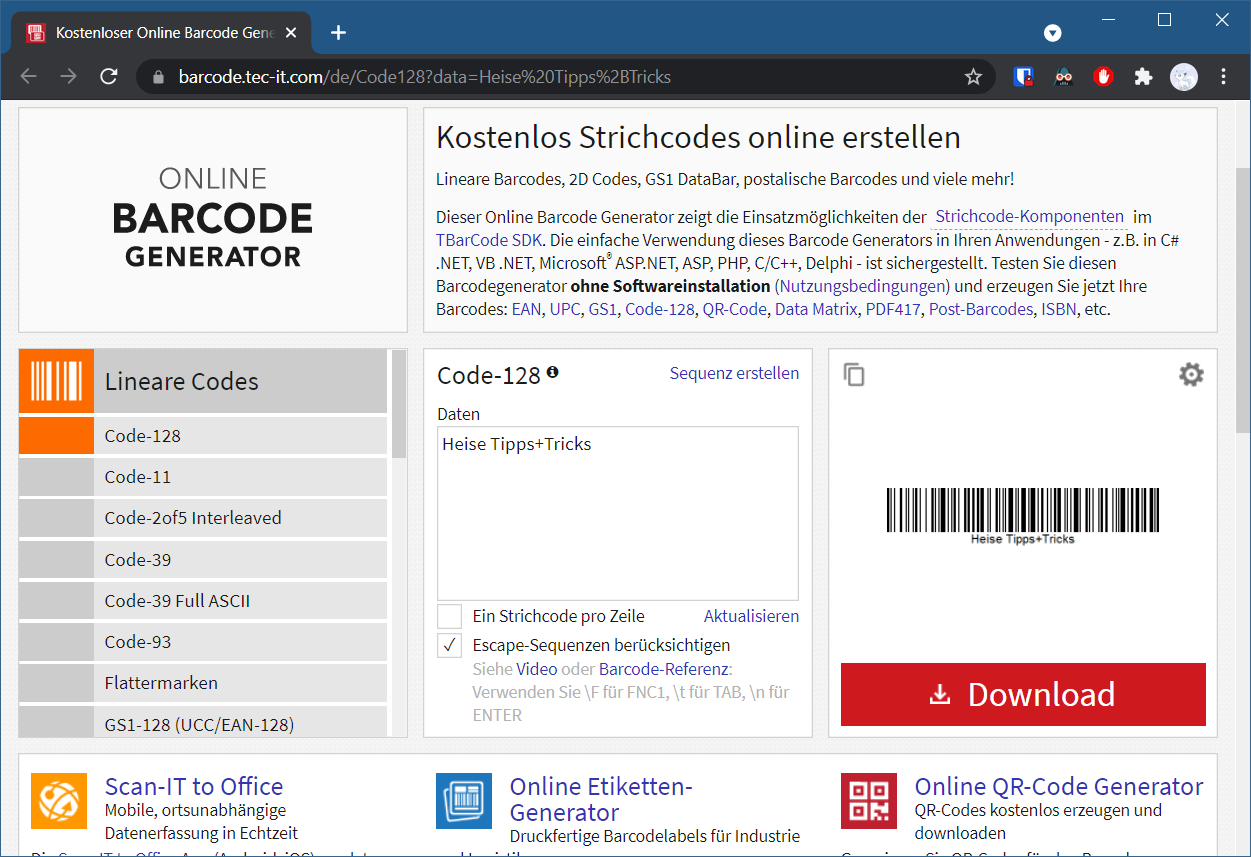Click the masked face extension icon
Viewport: 1251px width, 857px height.
1064,77
